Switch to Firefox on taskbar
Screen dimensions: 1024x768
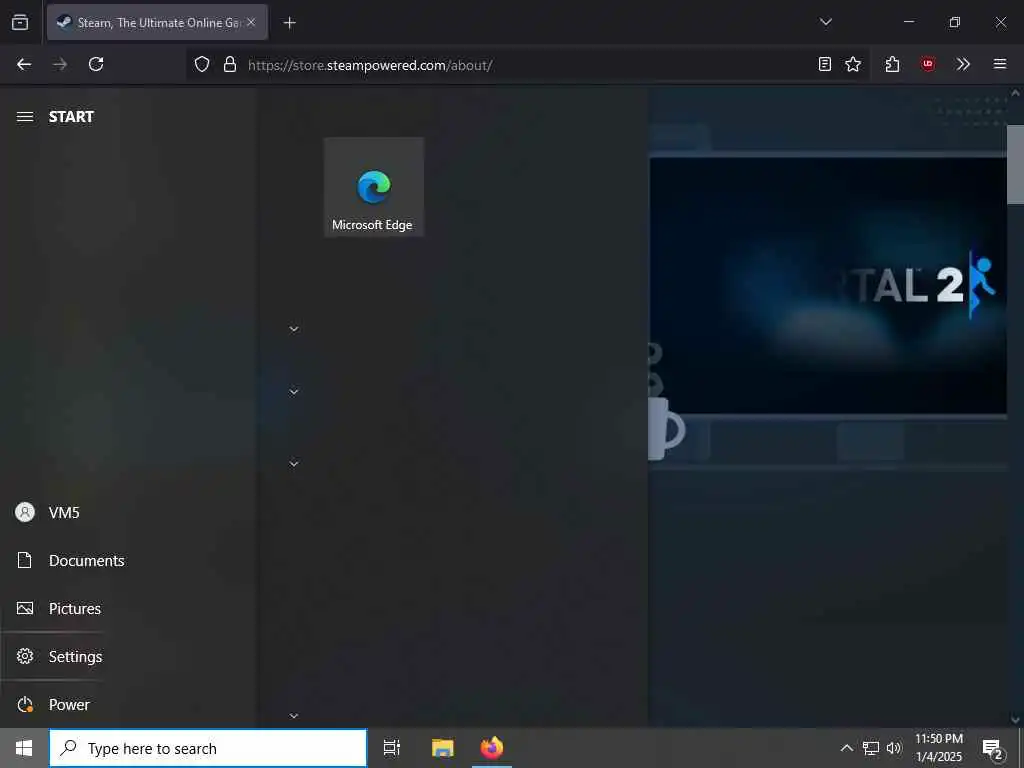[492, 748]
